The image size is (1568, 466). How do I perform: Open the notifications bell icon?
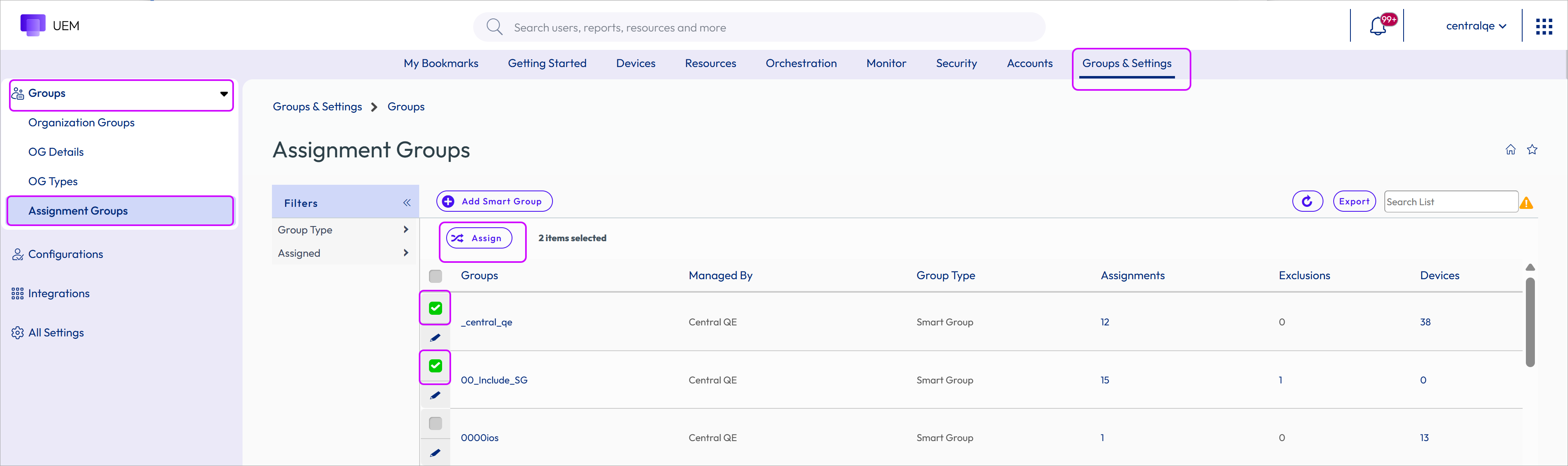pos(1378,27)
